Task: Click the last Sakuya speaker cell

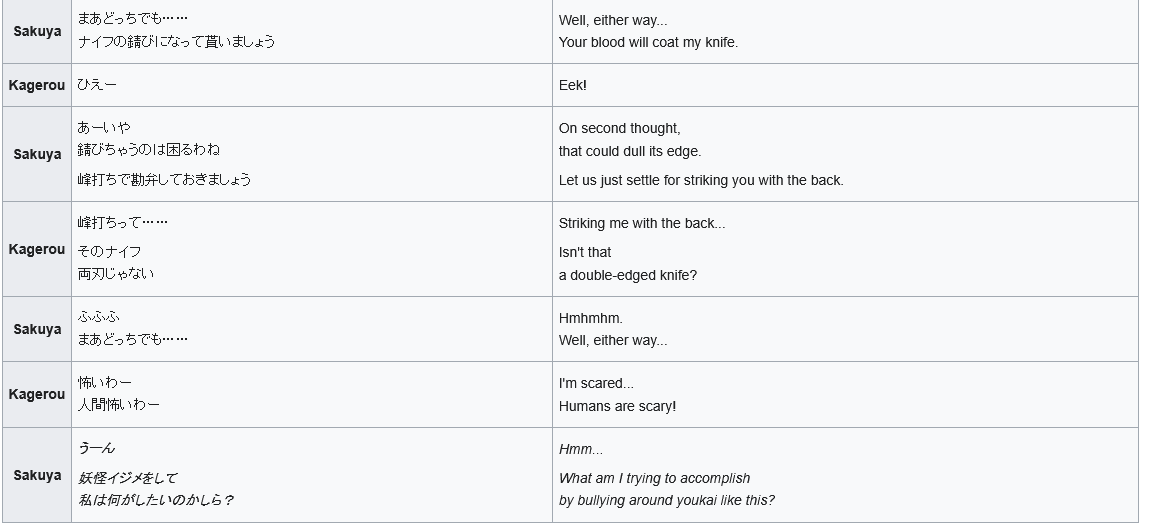Action: [x=37, y=475]
